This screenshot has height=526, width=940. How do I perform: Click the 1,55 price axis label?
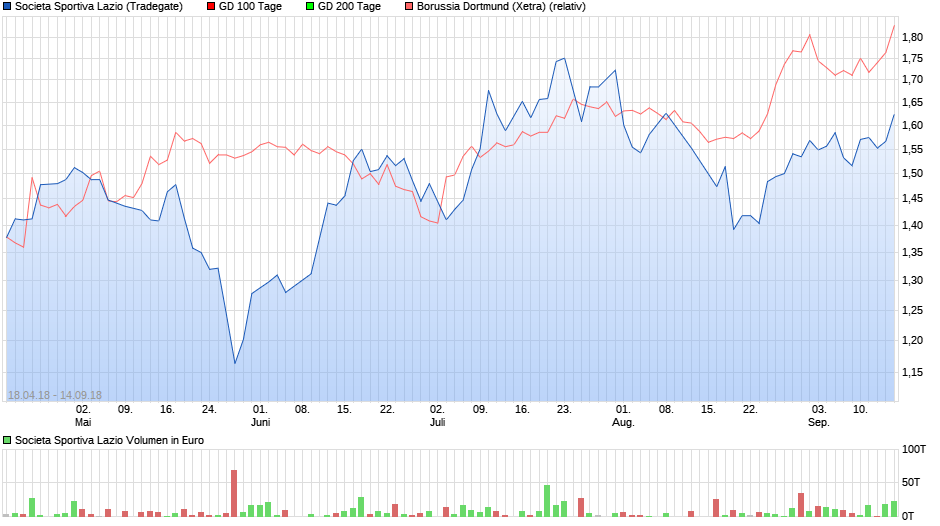pyautogui.click(x=912, y=149)
